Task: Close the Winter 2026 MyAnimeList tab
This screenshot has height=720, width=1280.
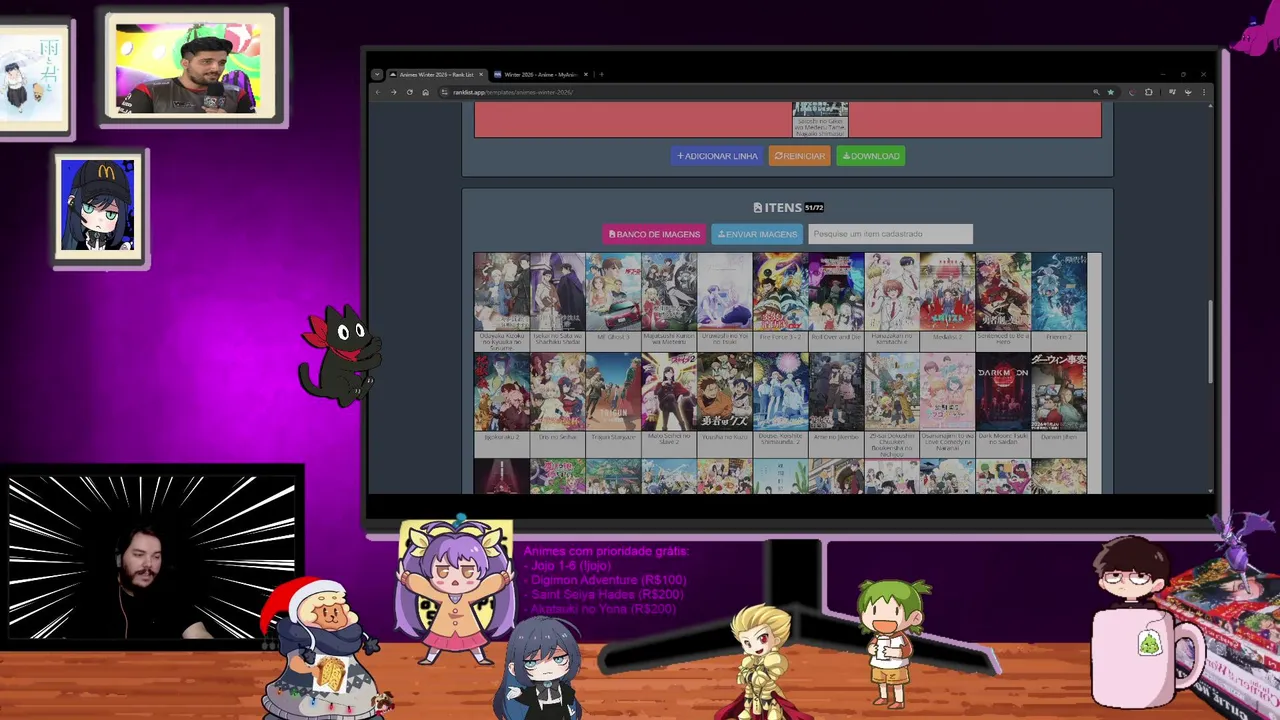Action: [x=586, y=74]
